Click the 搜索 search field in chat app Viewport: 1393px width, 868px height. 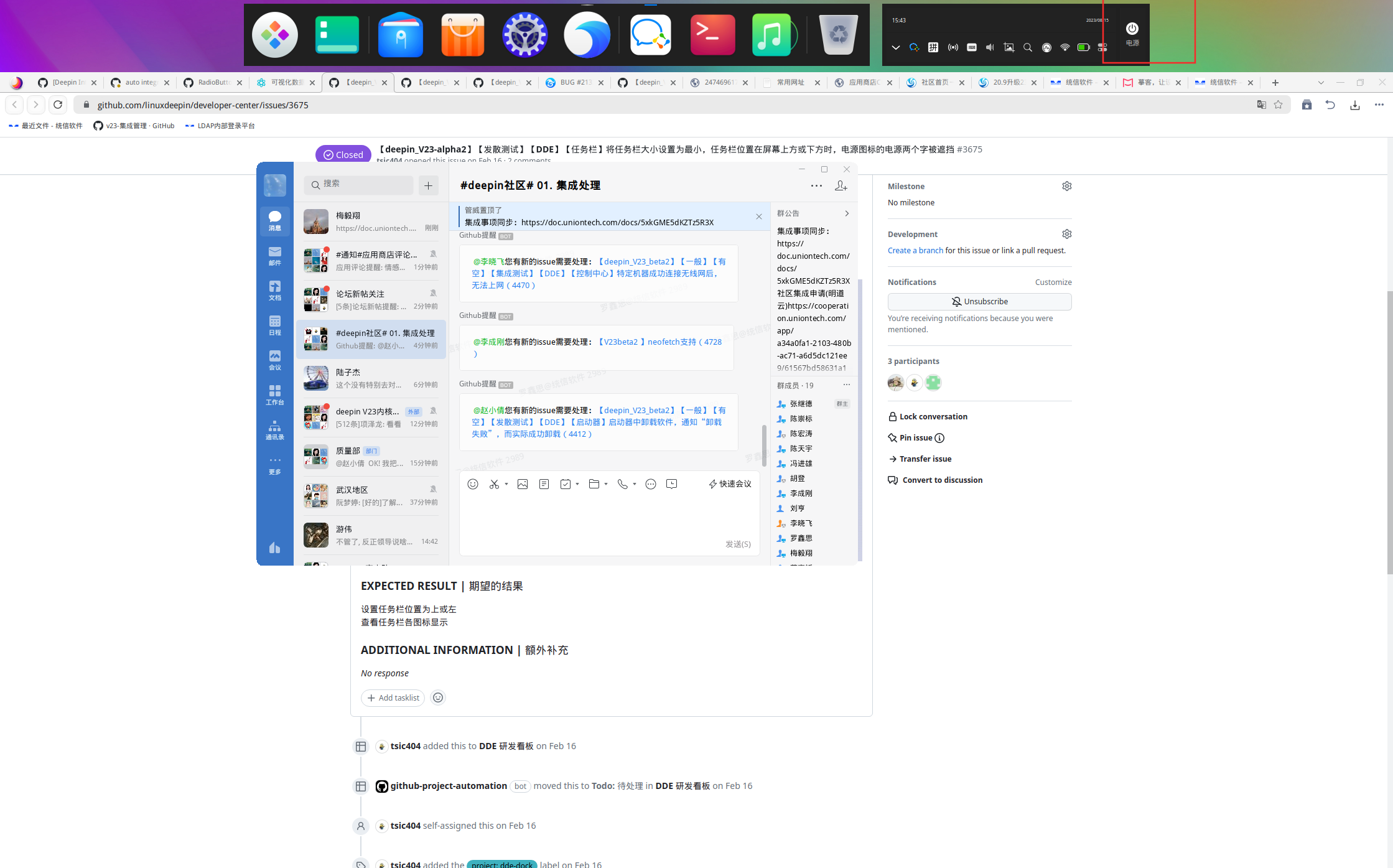358,185
